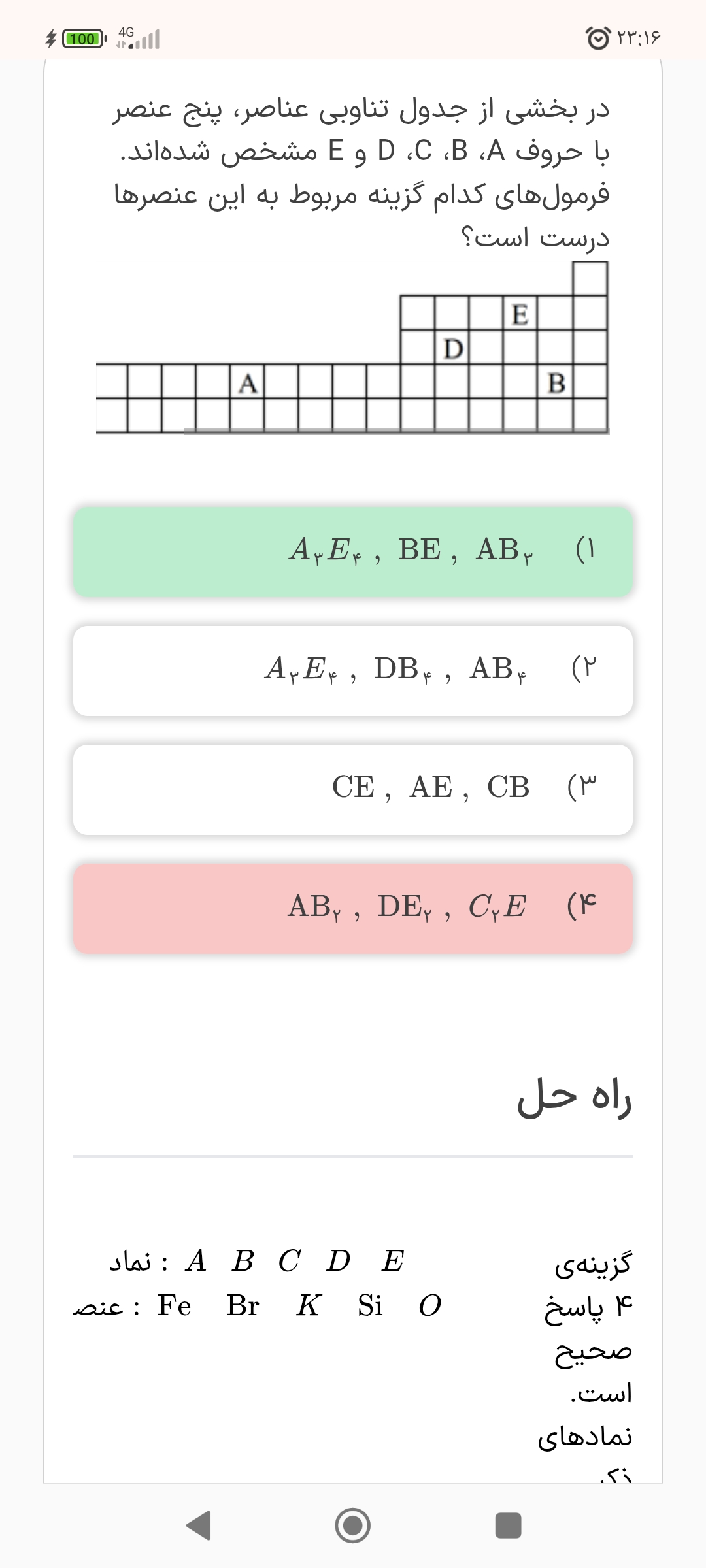Tap the alarm clock status icon
This screenshot has width=706, height=1568.
pos(597,38)
